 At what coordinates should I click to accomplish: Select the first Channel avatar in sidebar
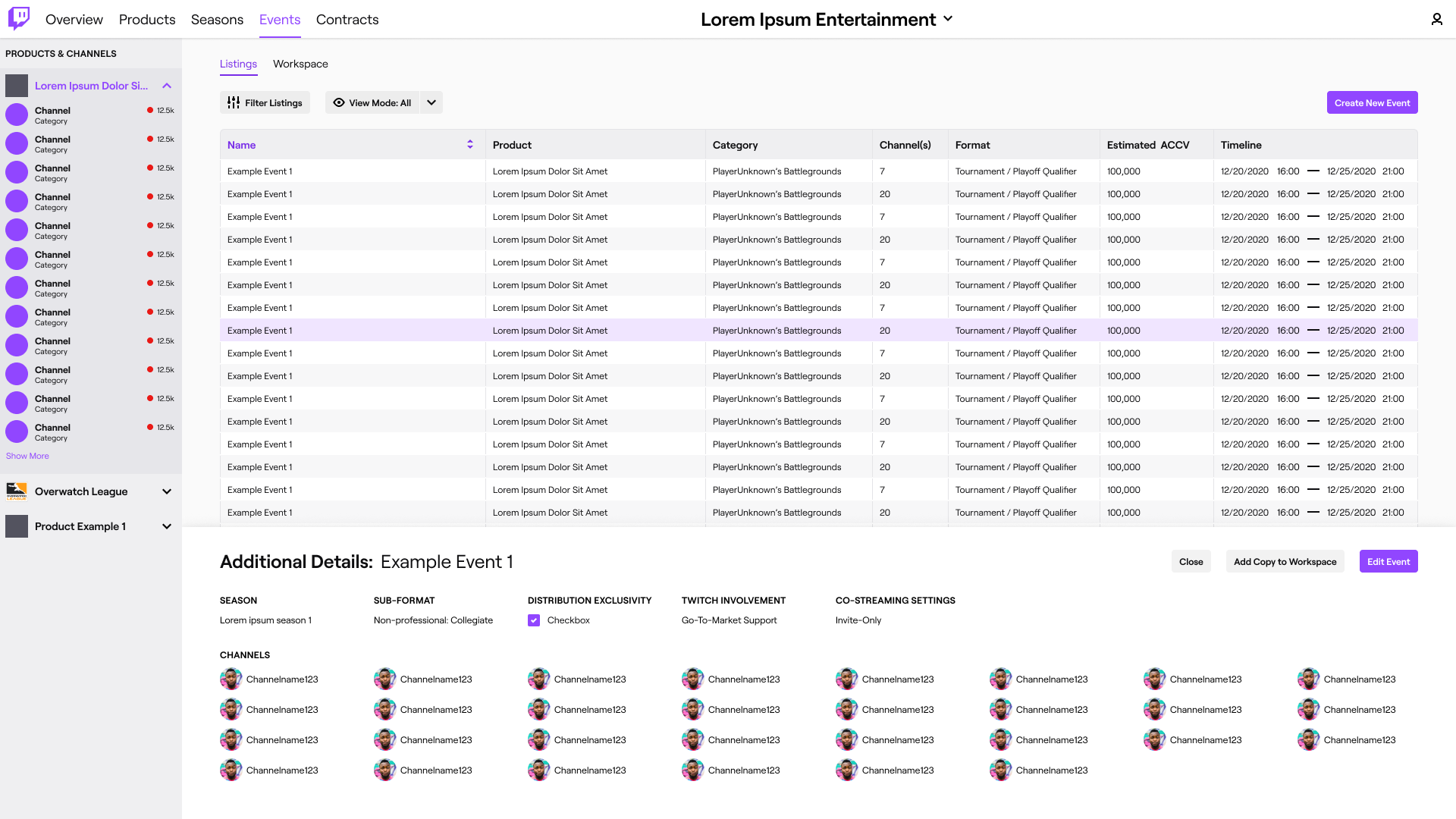pyautogui.click(x=16, y=114)
